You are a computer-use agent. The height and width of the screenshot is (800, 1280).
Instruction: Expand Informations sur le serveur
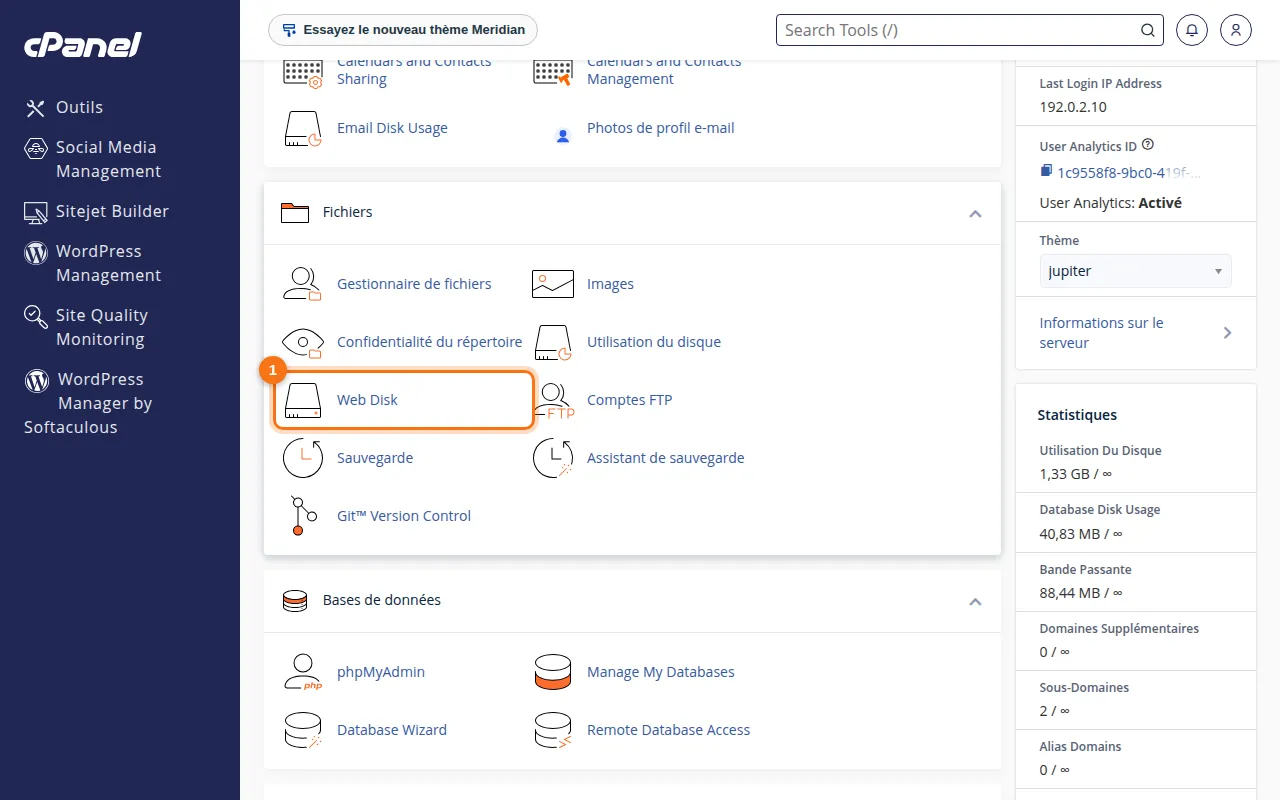(x=1136, y=333)
